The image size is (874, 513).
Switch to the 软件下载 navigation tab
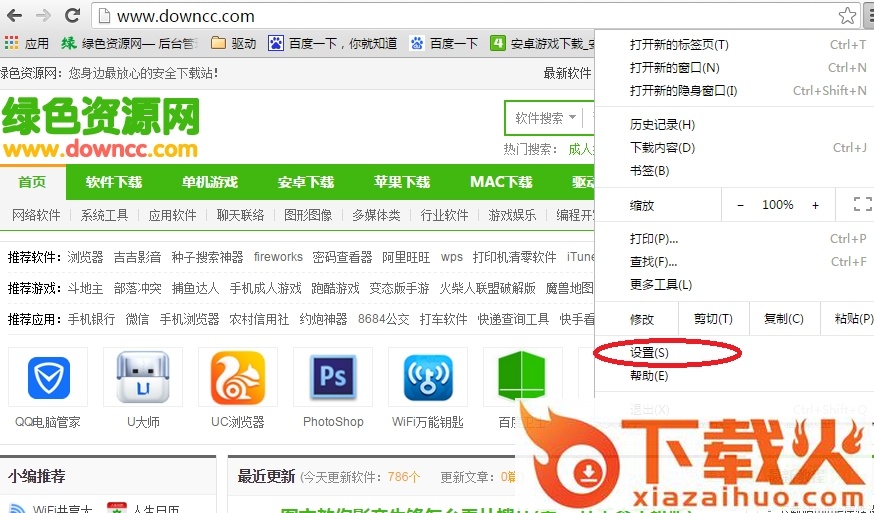pyautogui.click(x=114, y=182)
